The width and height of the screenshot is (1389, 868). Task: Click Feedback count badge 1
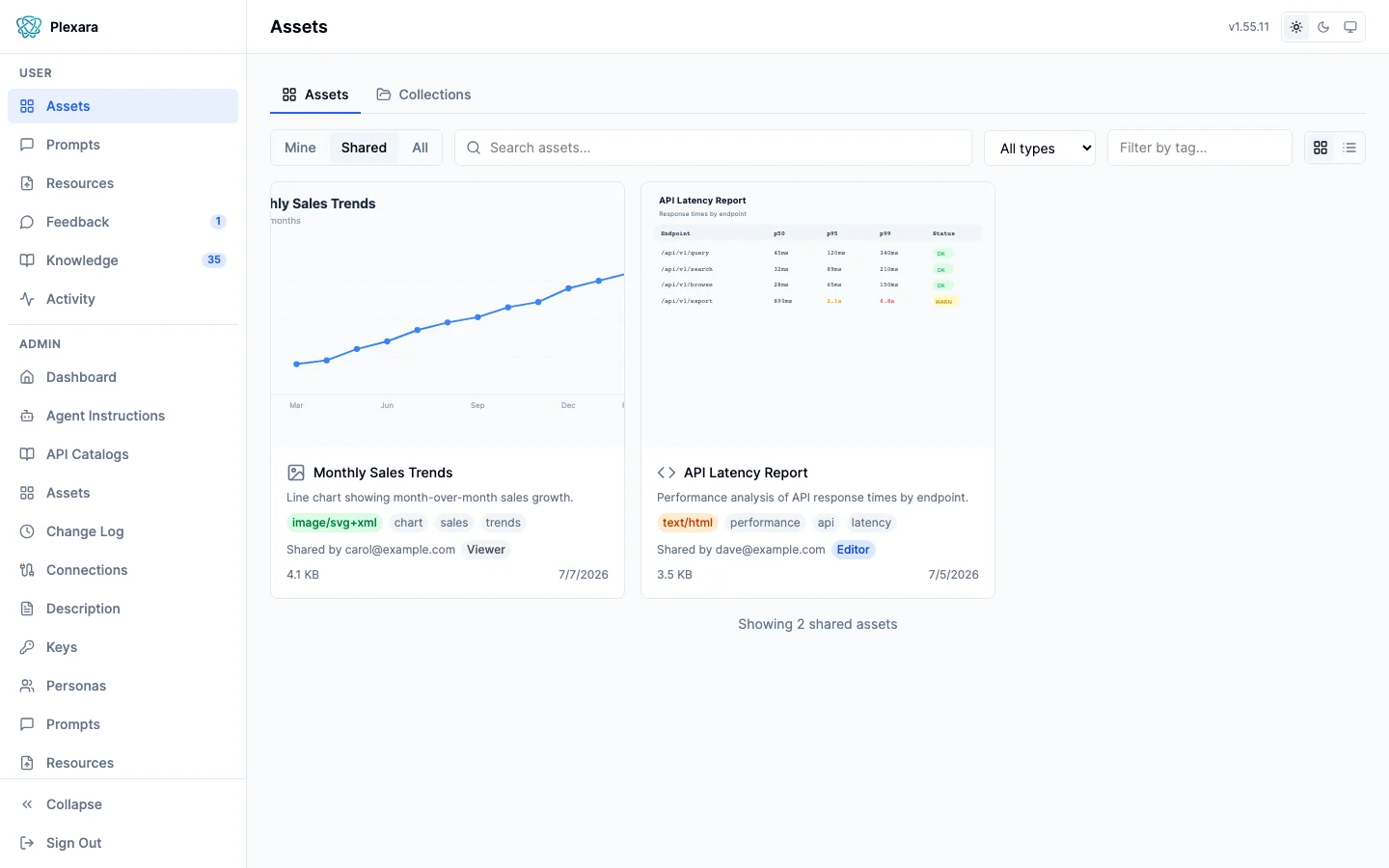219,222
